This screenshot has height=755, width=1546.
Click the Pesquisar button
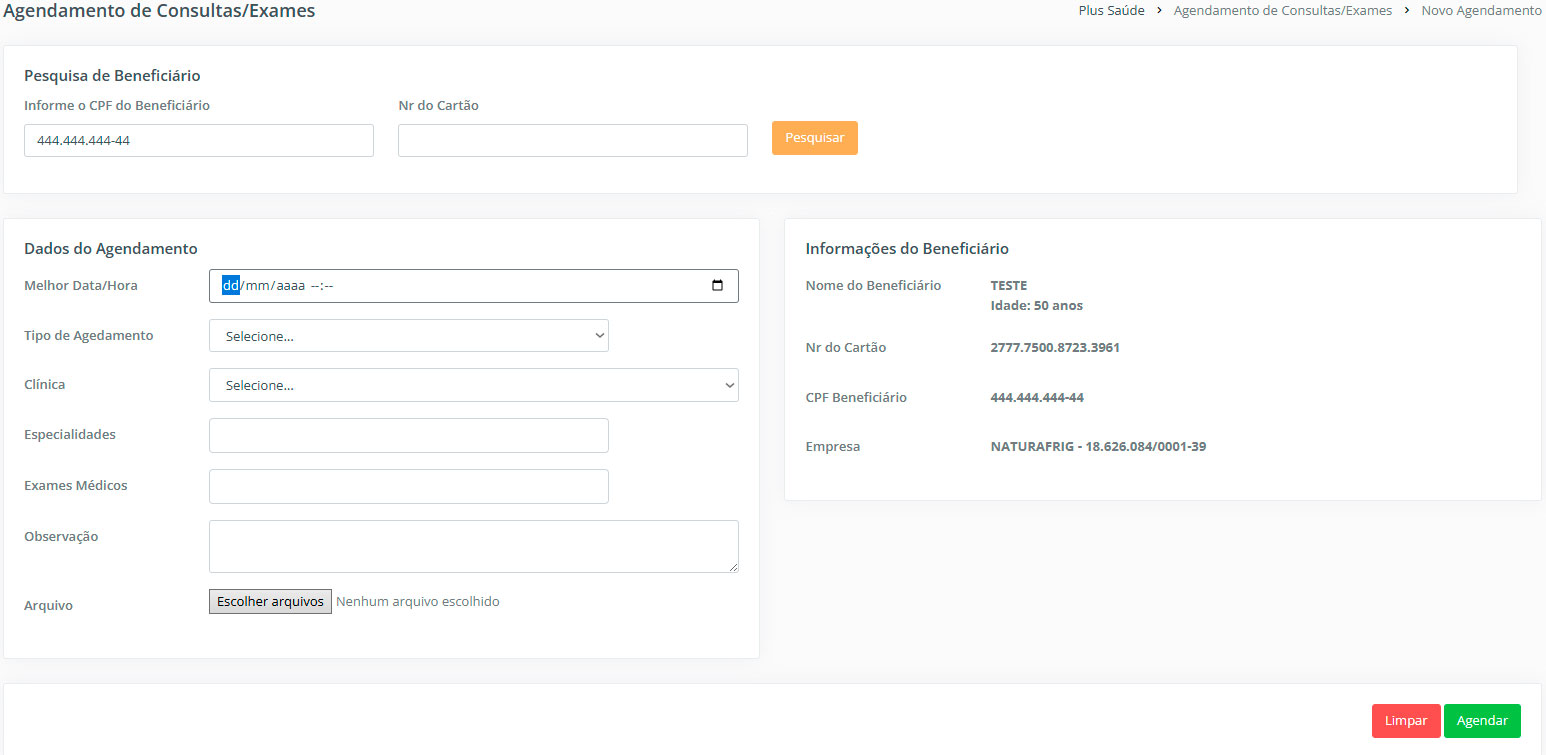click(x=814, y=138)
